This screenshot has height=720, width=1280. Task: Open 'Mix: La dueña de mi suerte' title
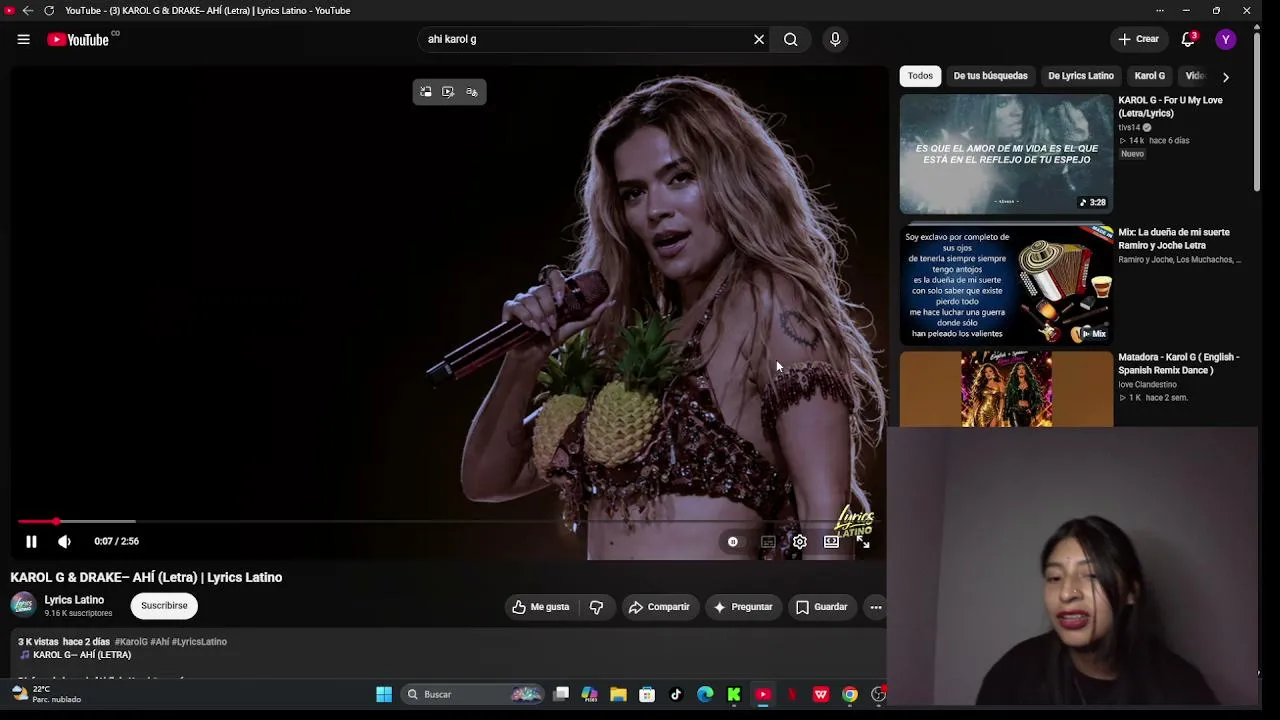click(x=1174, y=239)
